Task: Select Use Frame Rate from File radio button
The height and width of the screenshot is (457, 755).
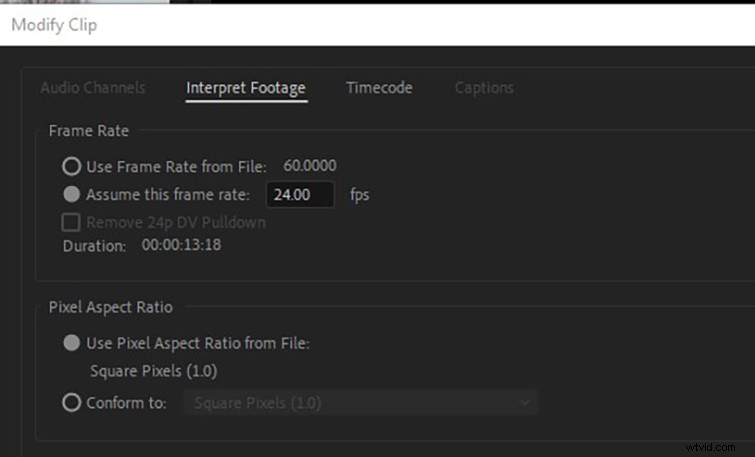Action: pyautogui.click(x=71, y=166)
